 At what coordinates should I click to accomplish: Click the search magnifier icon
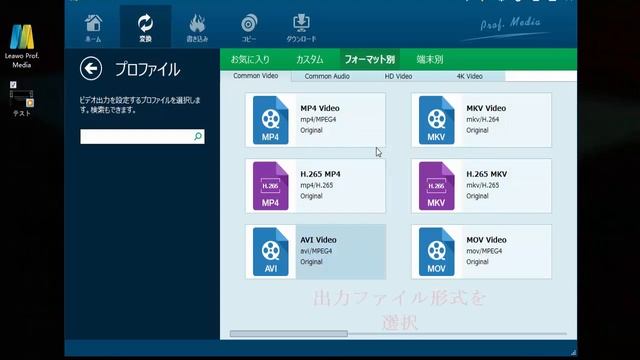click(198, 136)
